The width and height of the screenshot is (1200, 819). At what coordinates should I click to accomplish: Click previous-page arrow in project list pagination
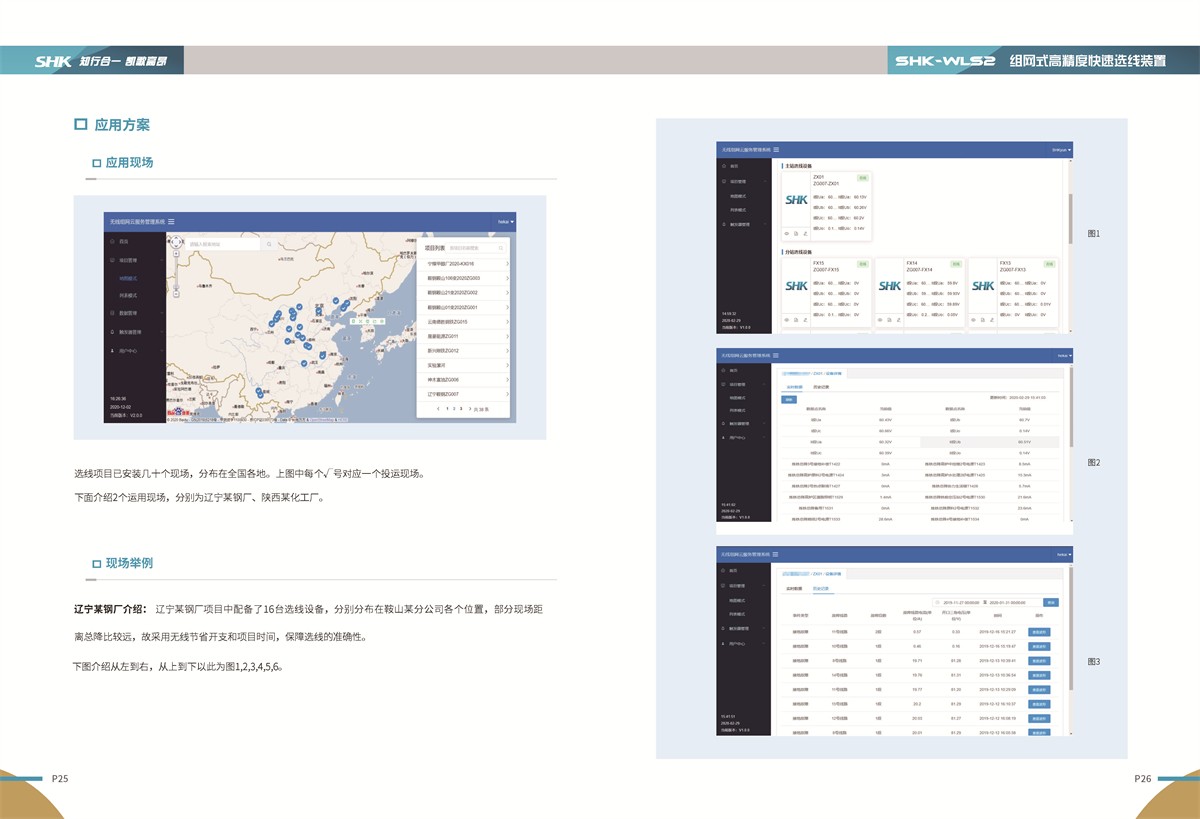(x=438, y=408)
